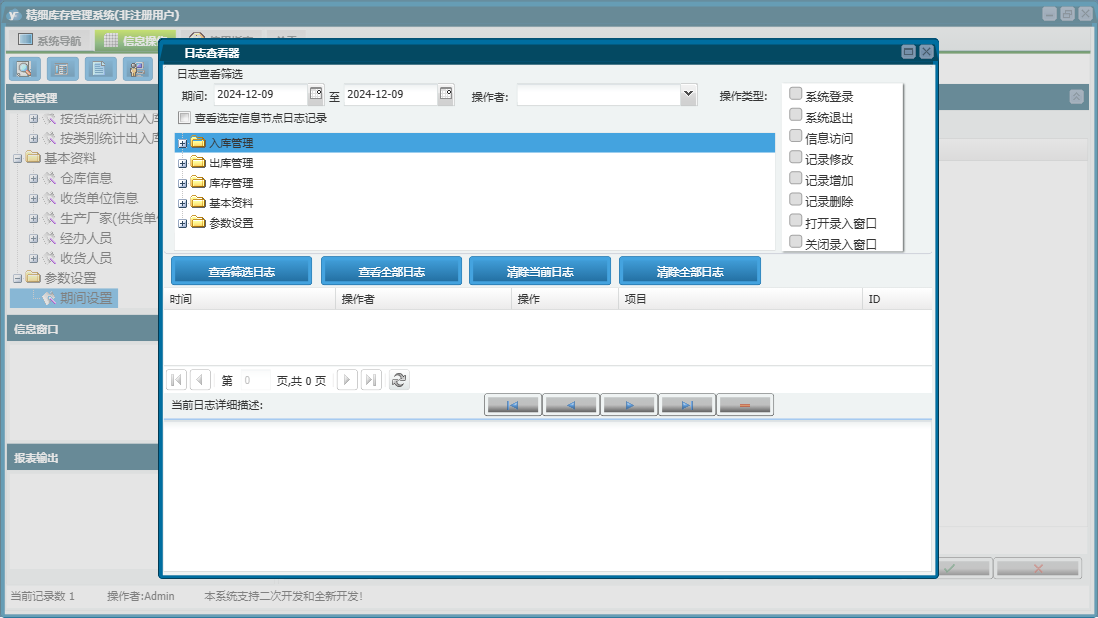Image resolution: width=1098 pixels, height=618 pixels.
Task: Go to first page of log table
Action: tap(176, 380)
